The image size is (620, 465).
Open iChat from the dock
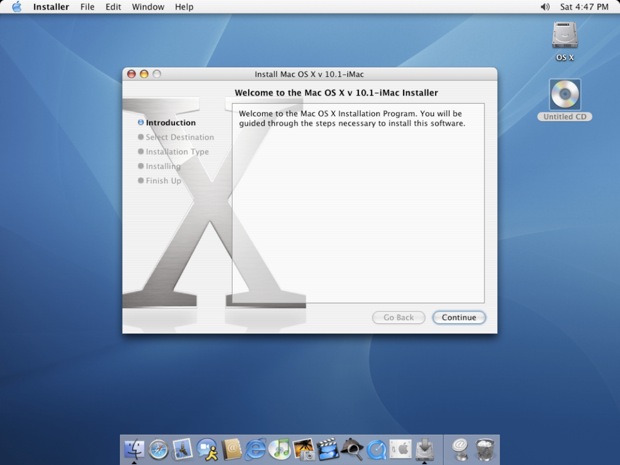click(x=207, y=450)
